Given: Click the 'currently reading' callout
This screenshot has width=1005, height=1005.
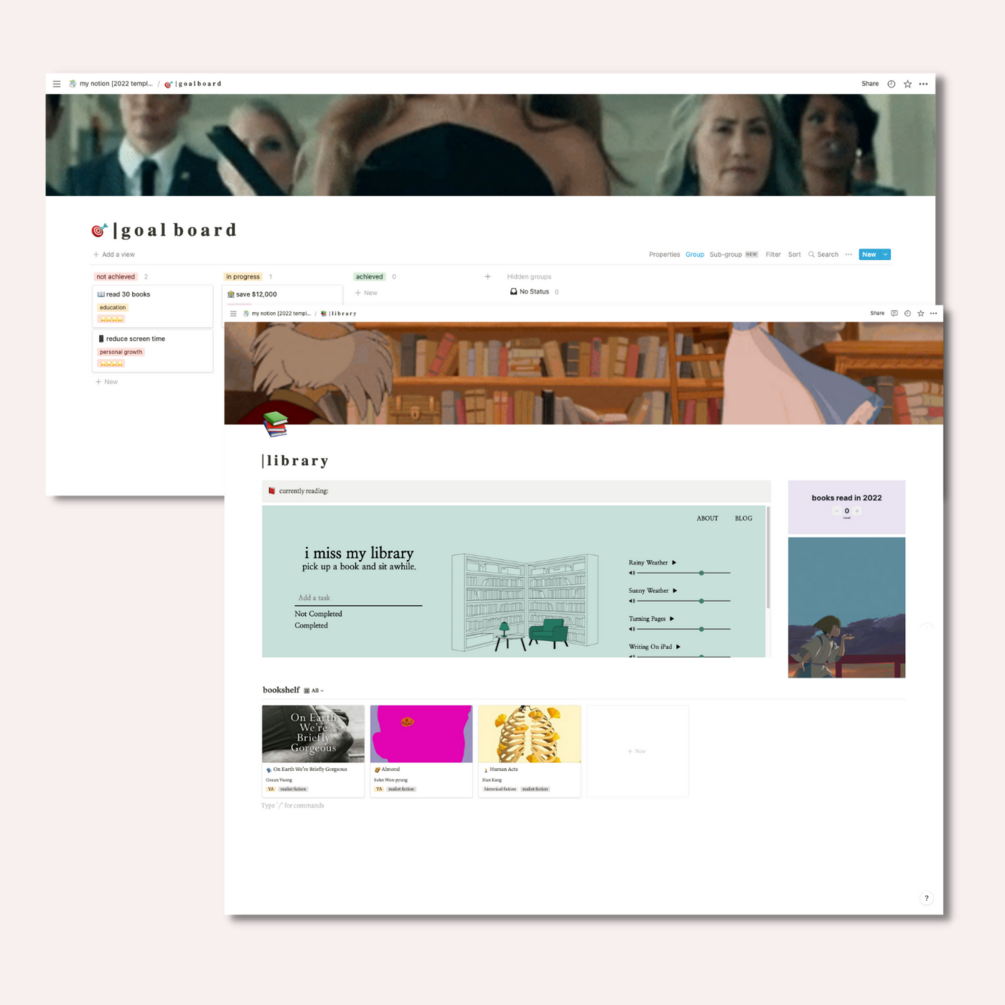Looking at the screenshot, I should (x=516, y=491).
